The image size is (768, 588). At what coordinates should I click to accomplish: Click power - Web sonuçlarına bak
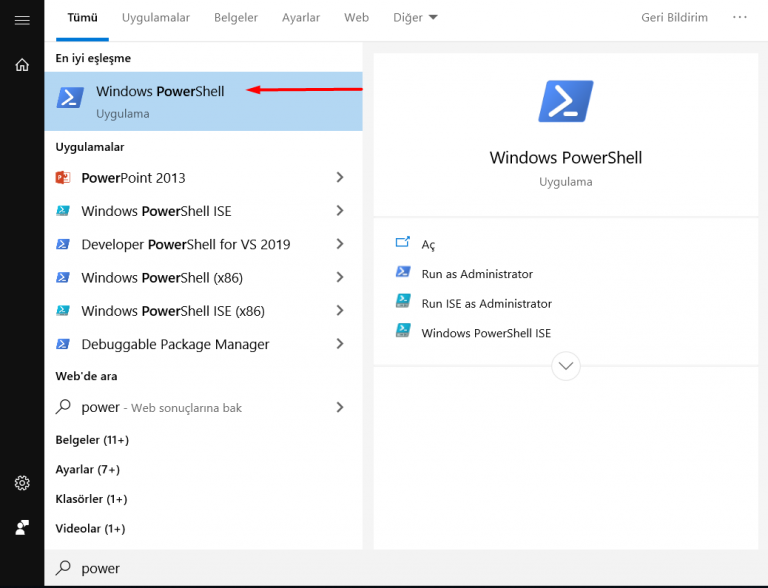pyautogui.click(x=203, y=407)
